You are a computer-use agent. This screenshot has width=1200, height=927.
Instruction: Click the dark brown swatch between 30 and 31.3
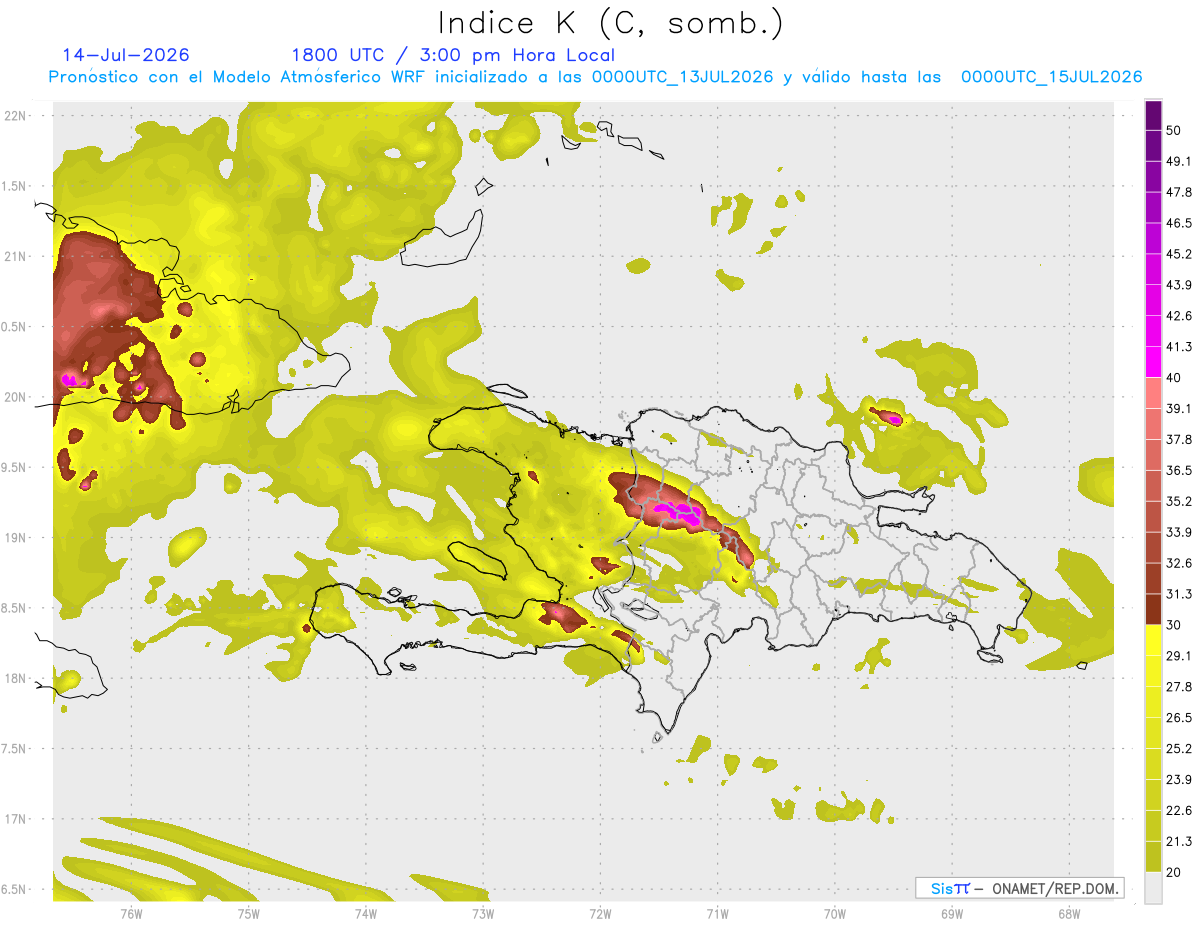coord(1153,609)
